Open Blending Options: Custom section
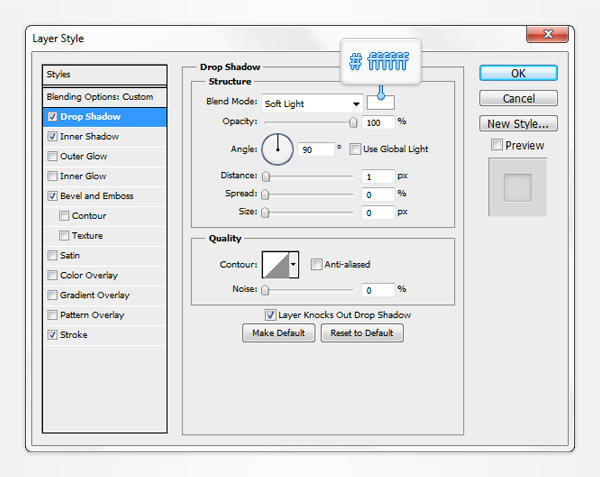 pyautogui.click(x=100, y=97)
